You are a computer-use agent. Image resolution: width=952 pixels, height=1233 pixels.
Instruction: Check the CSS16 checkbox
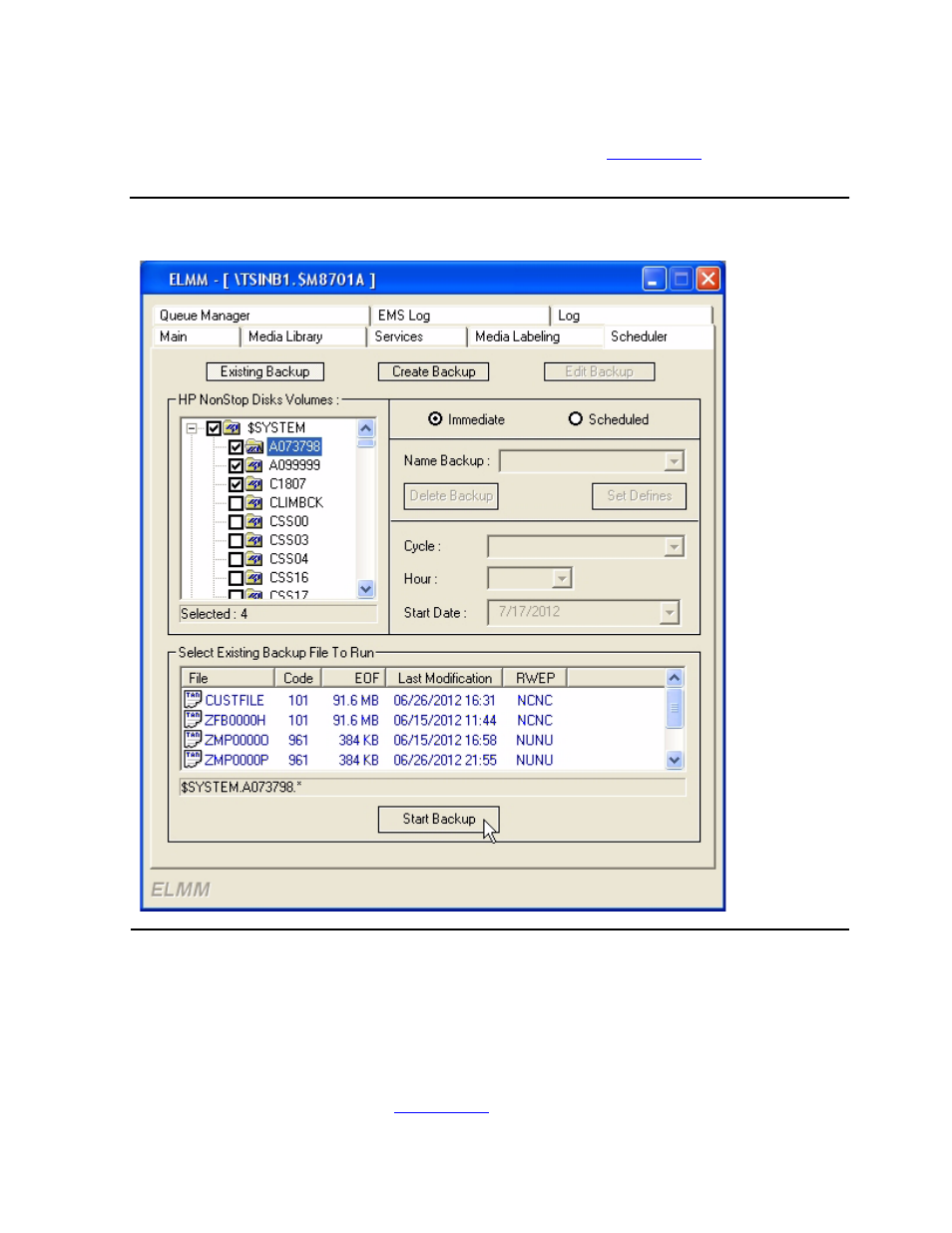coord(236,578)
